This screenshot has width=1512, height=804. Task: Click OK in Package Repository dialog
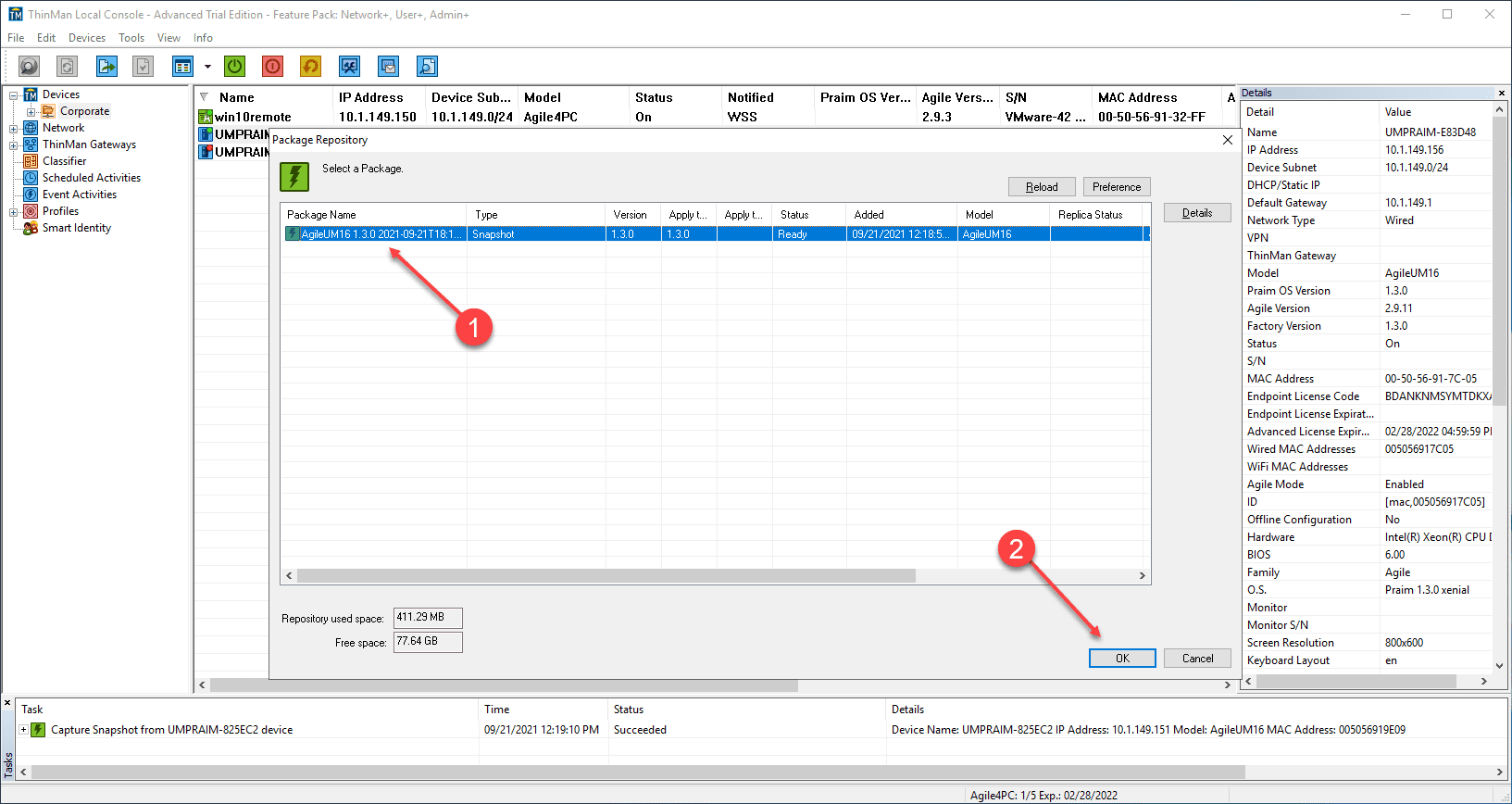1122,658
